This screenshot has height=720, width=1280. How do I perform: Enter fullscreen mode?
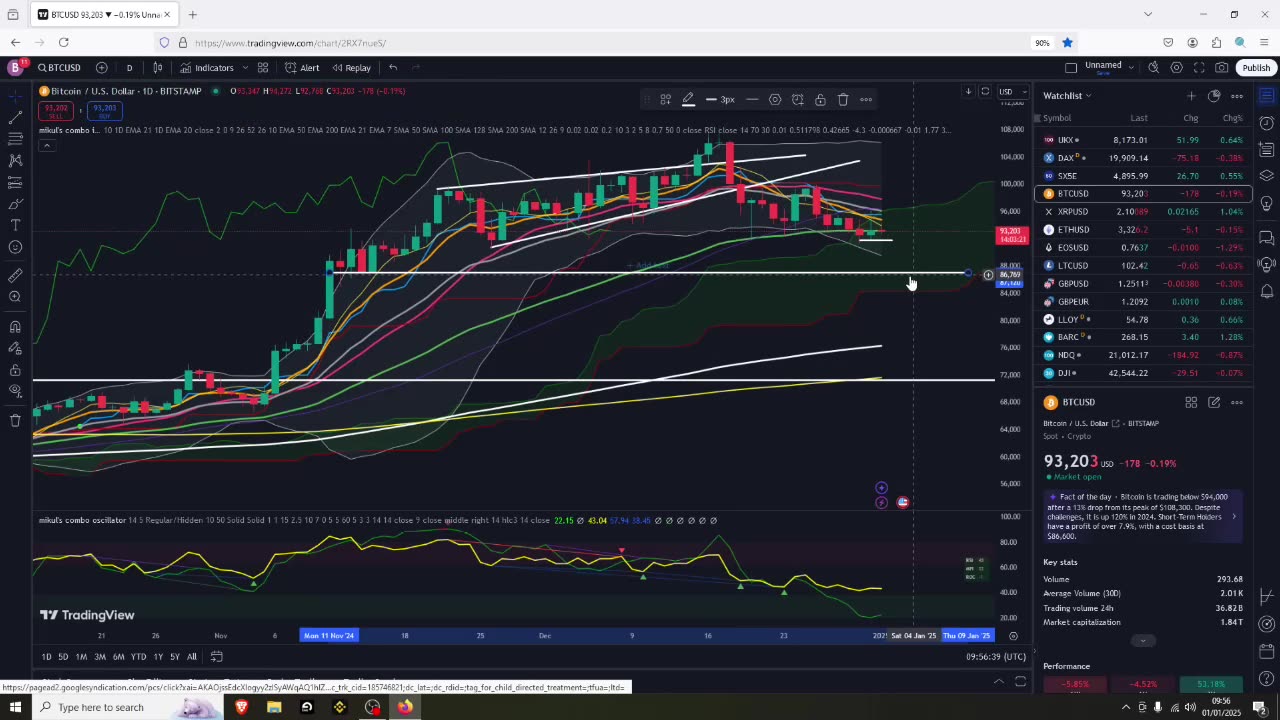tap(1199, 68)
